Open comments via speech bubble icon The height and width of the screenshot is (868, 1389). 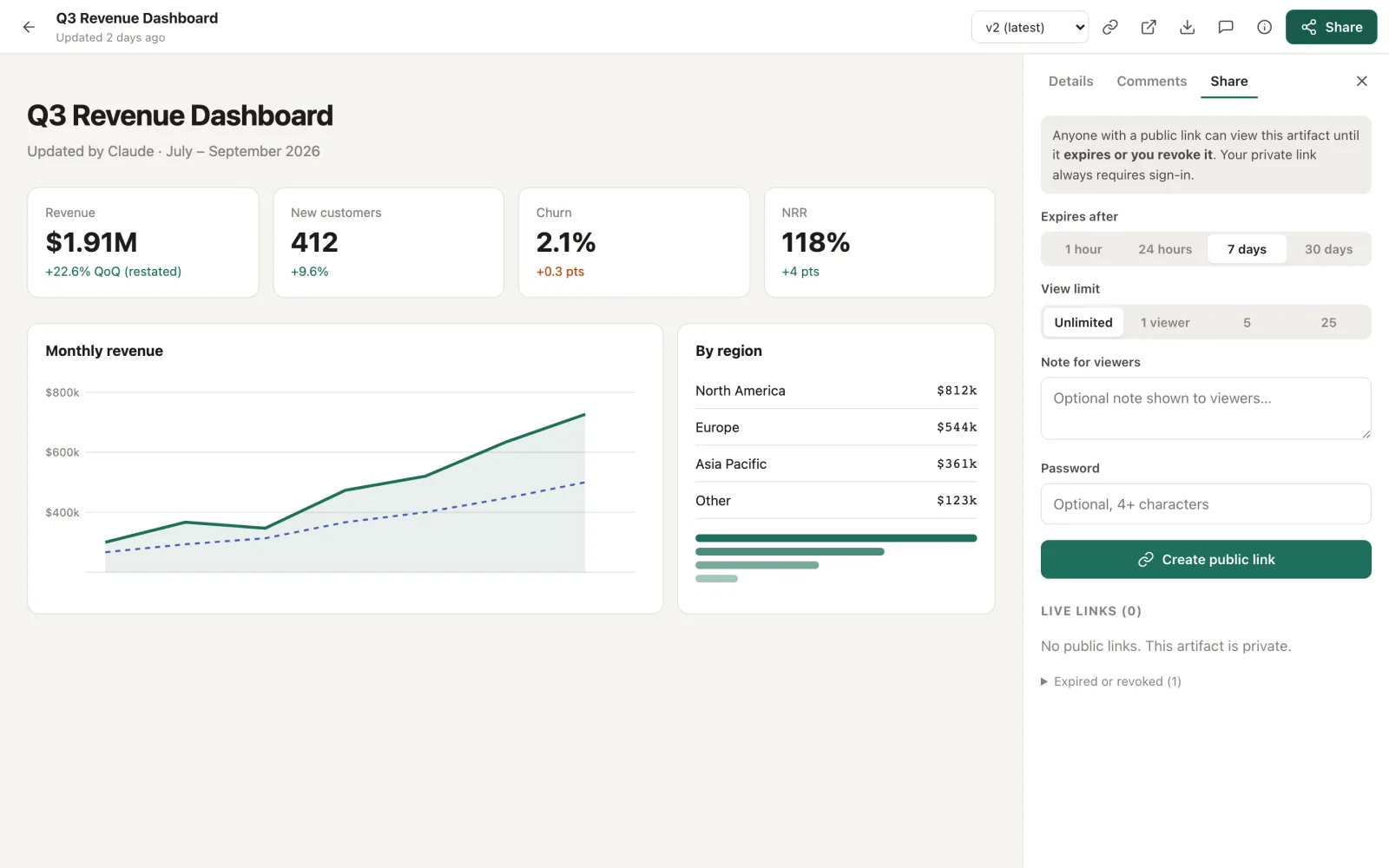(1226, 27)
